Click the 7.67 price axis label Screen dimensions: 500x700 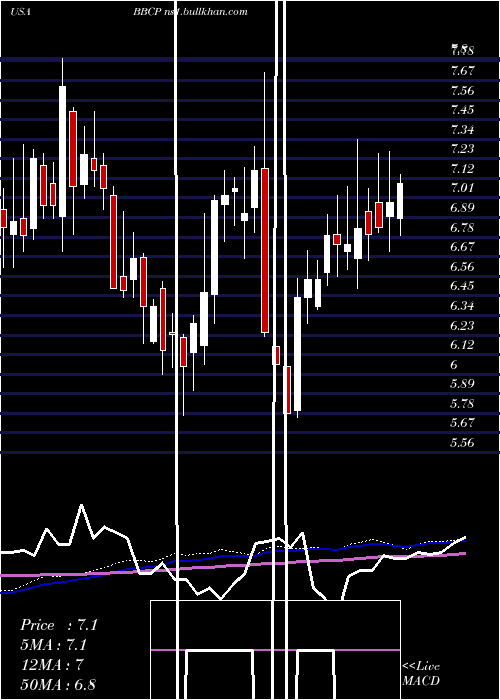(x=462, y=71)
